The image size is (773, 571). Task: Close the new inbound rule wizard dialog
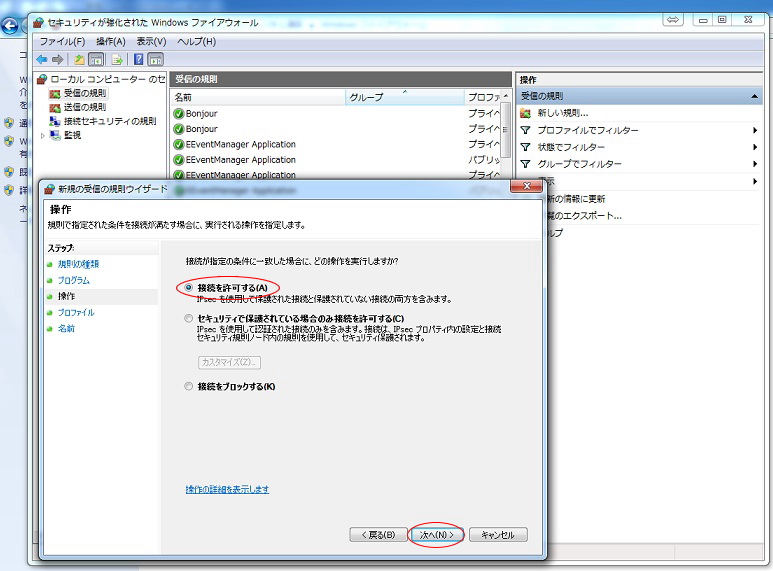[x=527, y=186]
